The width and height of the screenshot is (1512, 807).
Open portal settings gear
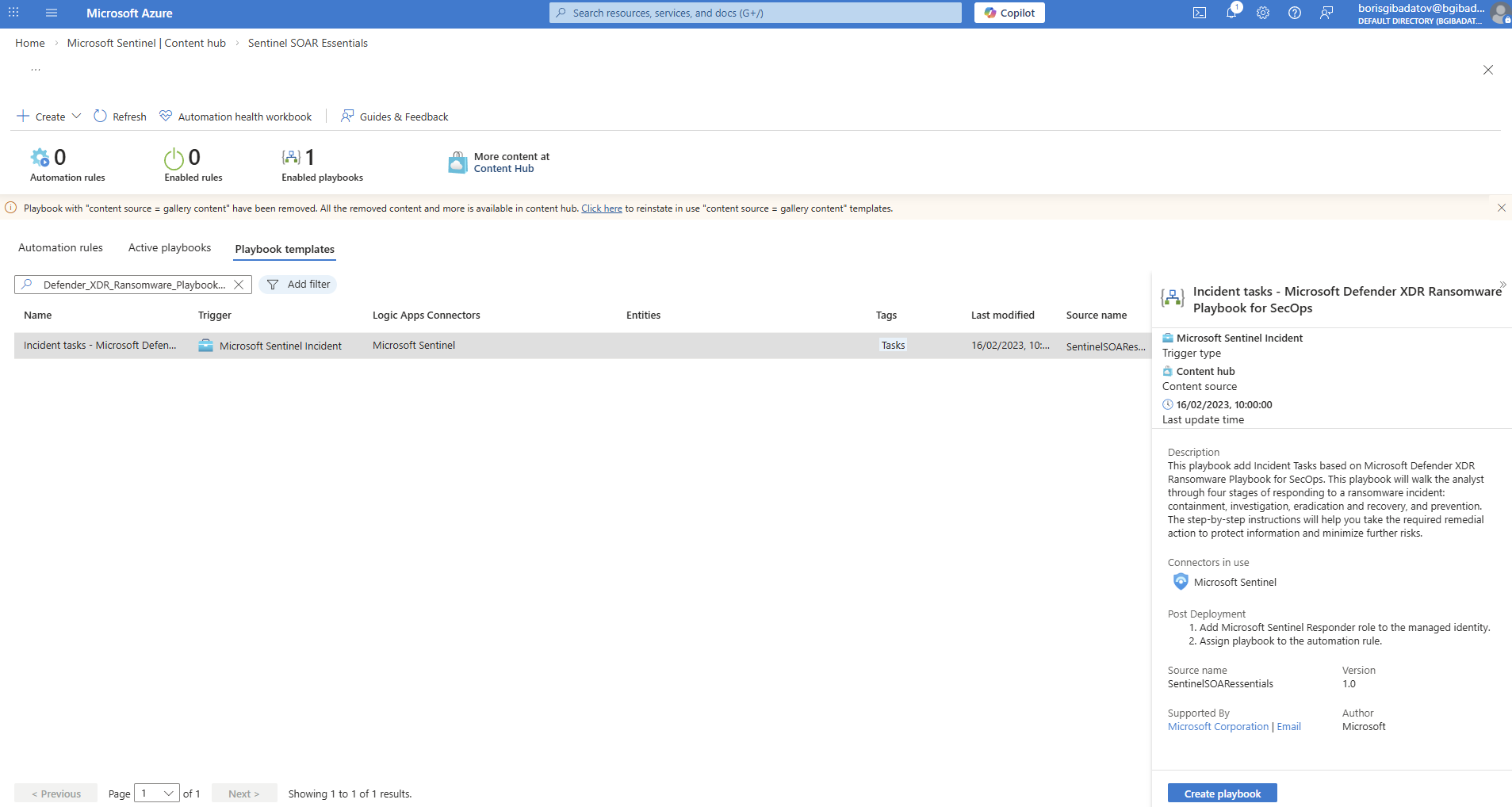click(x=1263, y=13)
